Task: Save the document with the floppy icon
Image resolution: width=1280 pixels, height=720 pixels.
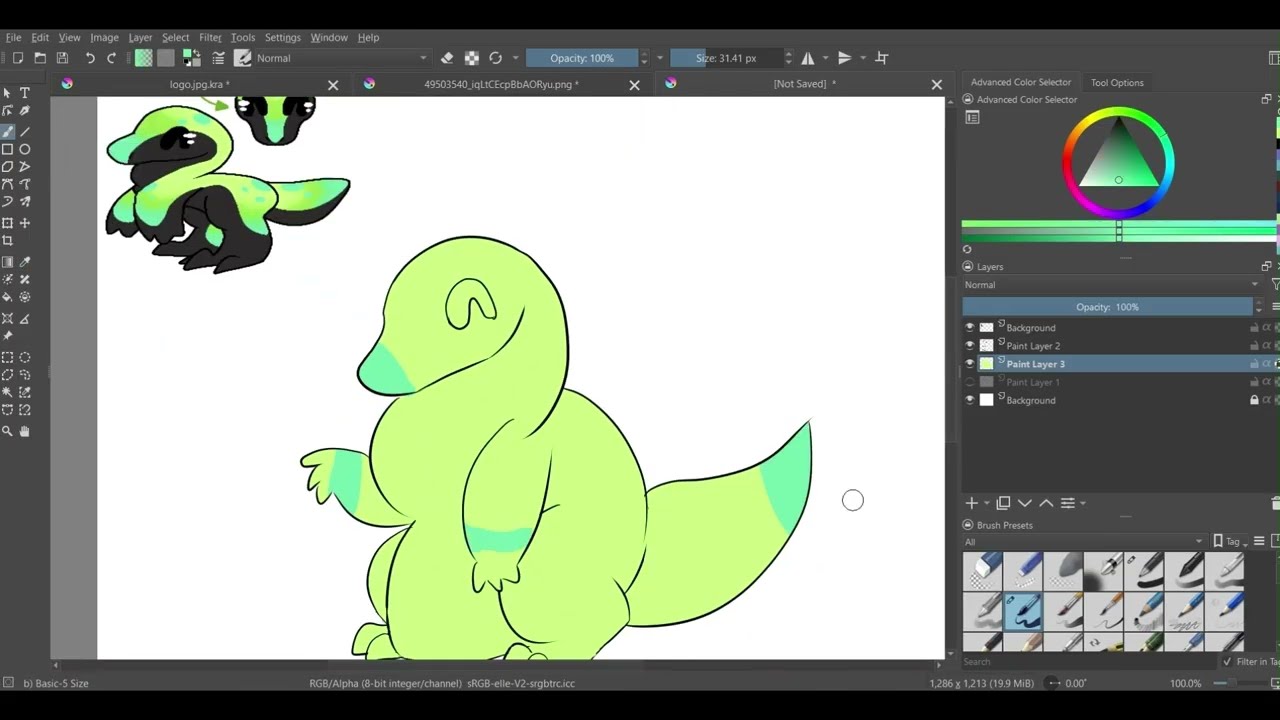Action: 62,58
